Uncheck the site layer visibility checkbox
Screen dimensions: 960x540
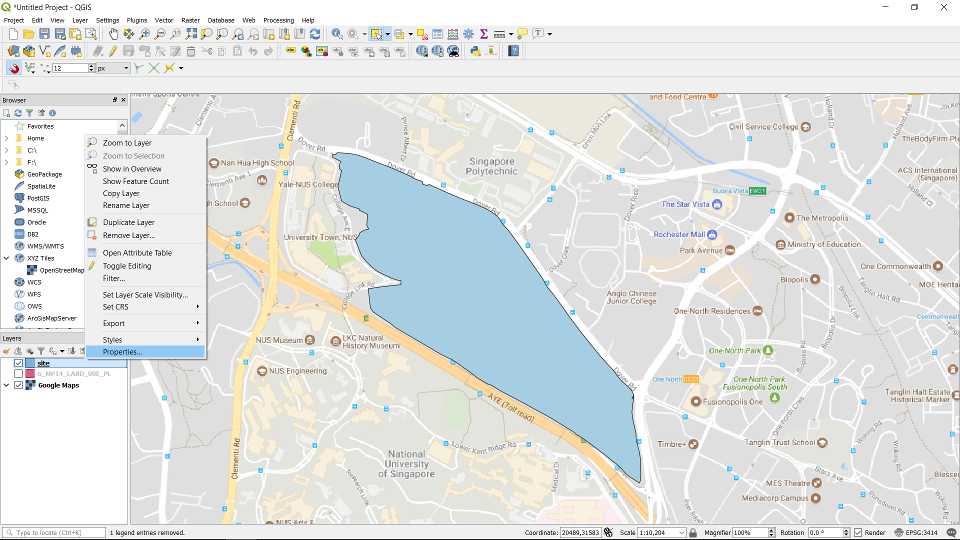click(18, 363)
